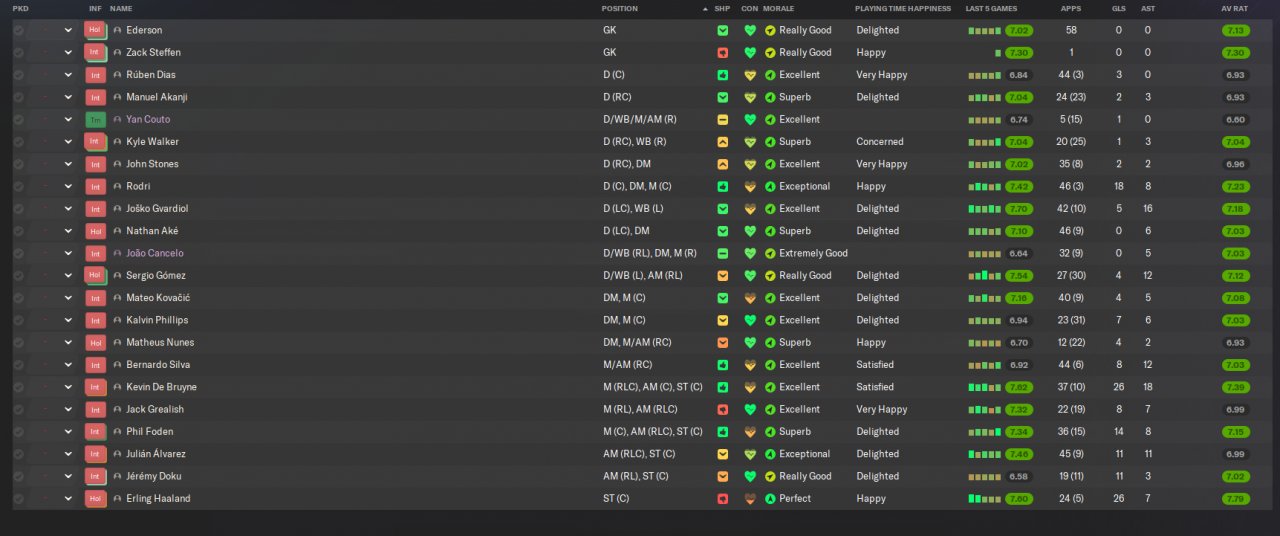The height and width of the screenshot is (536, 1280).
Task: Click Erling Haaland's Hol status badge
Action: pos(95,498)
